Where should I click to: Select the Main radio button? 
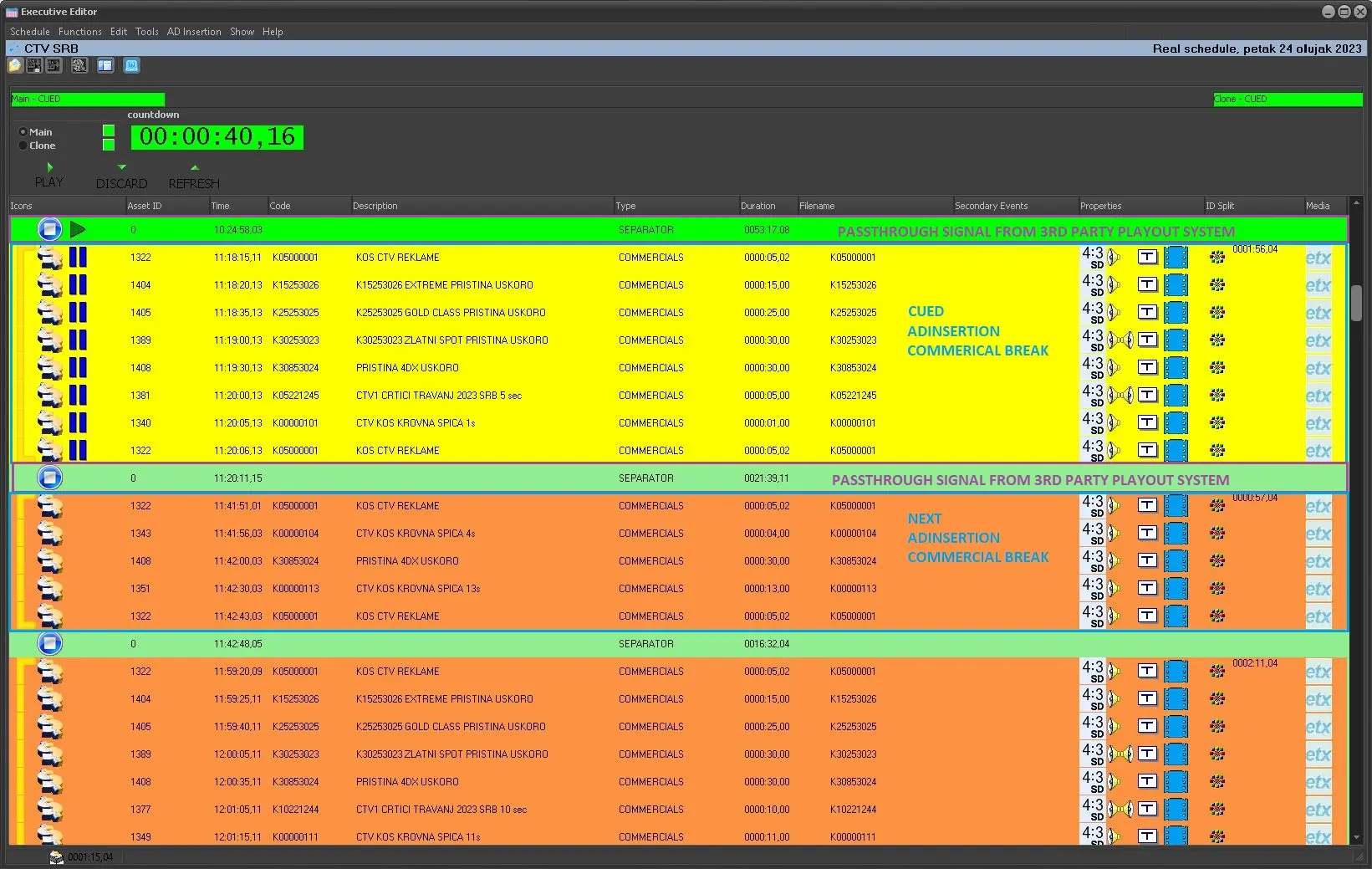23,132
